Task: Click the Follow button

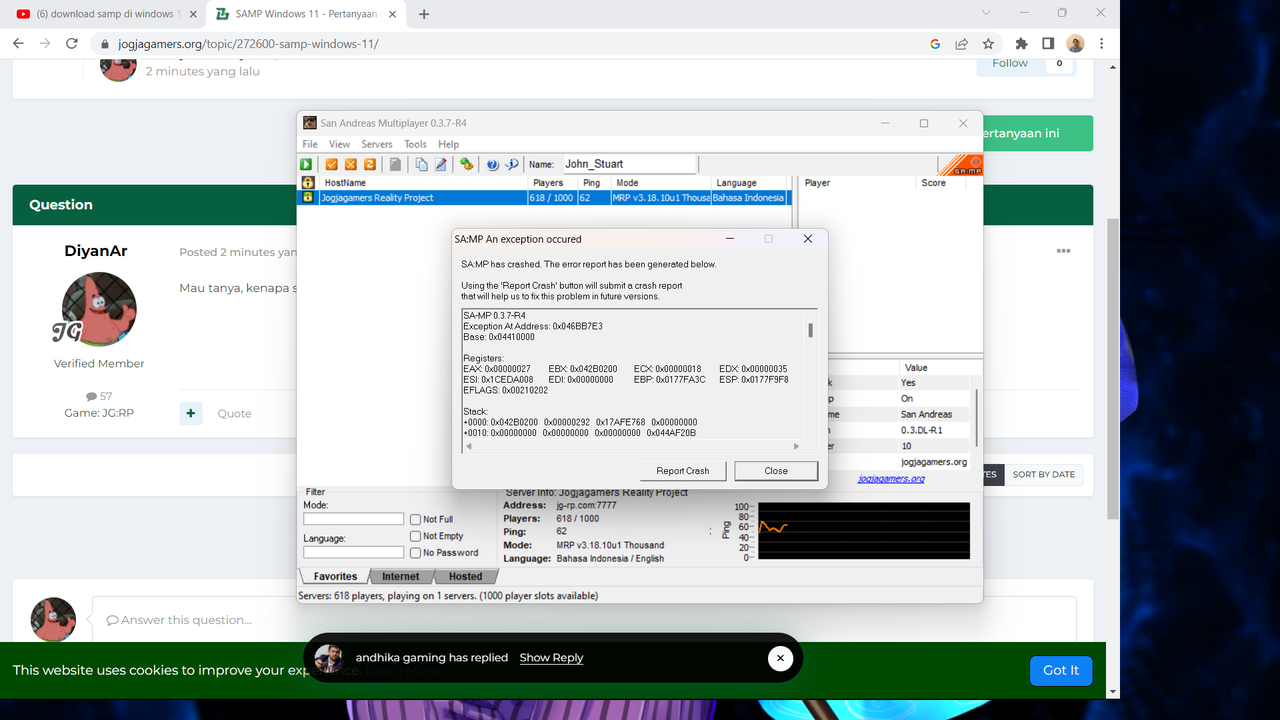Action: (1010, 63)
